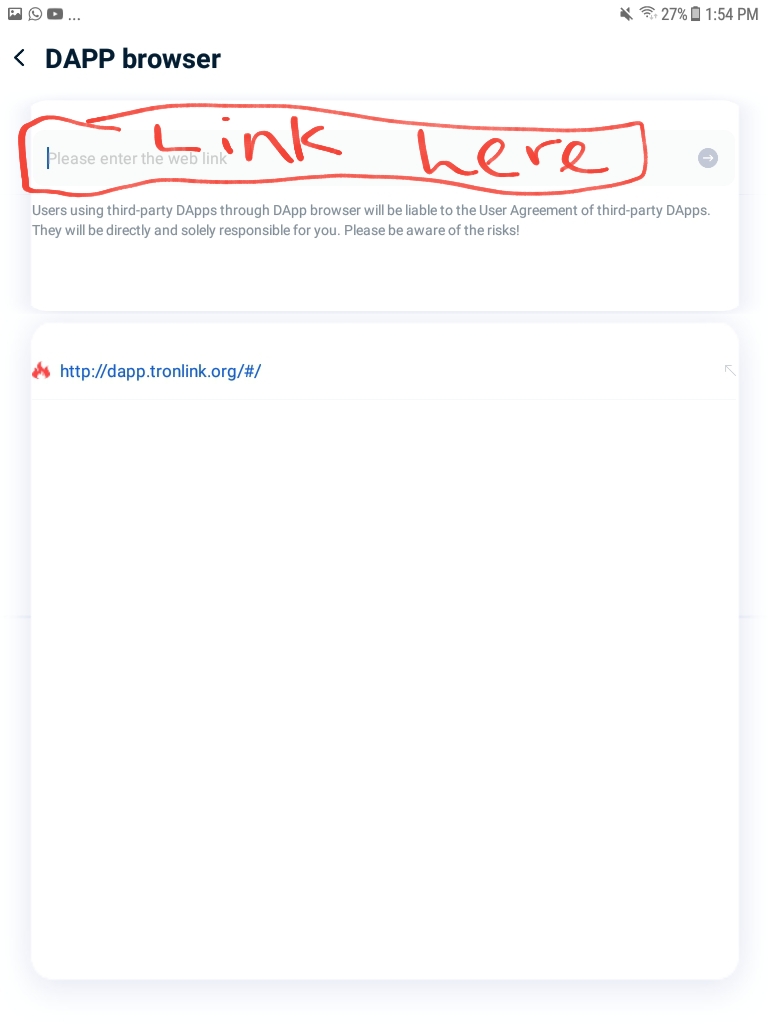Tap the muted sound icon in status bar
Screen dimensions: 768x1024
pos(626,14)
